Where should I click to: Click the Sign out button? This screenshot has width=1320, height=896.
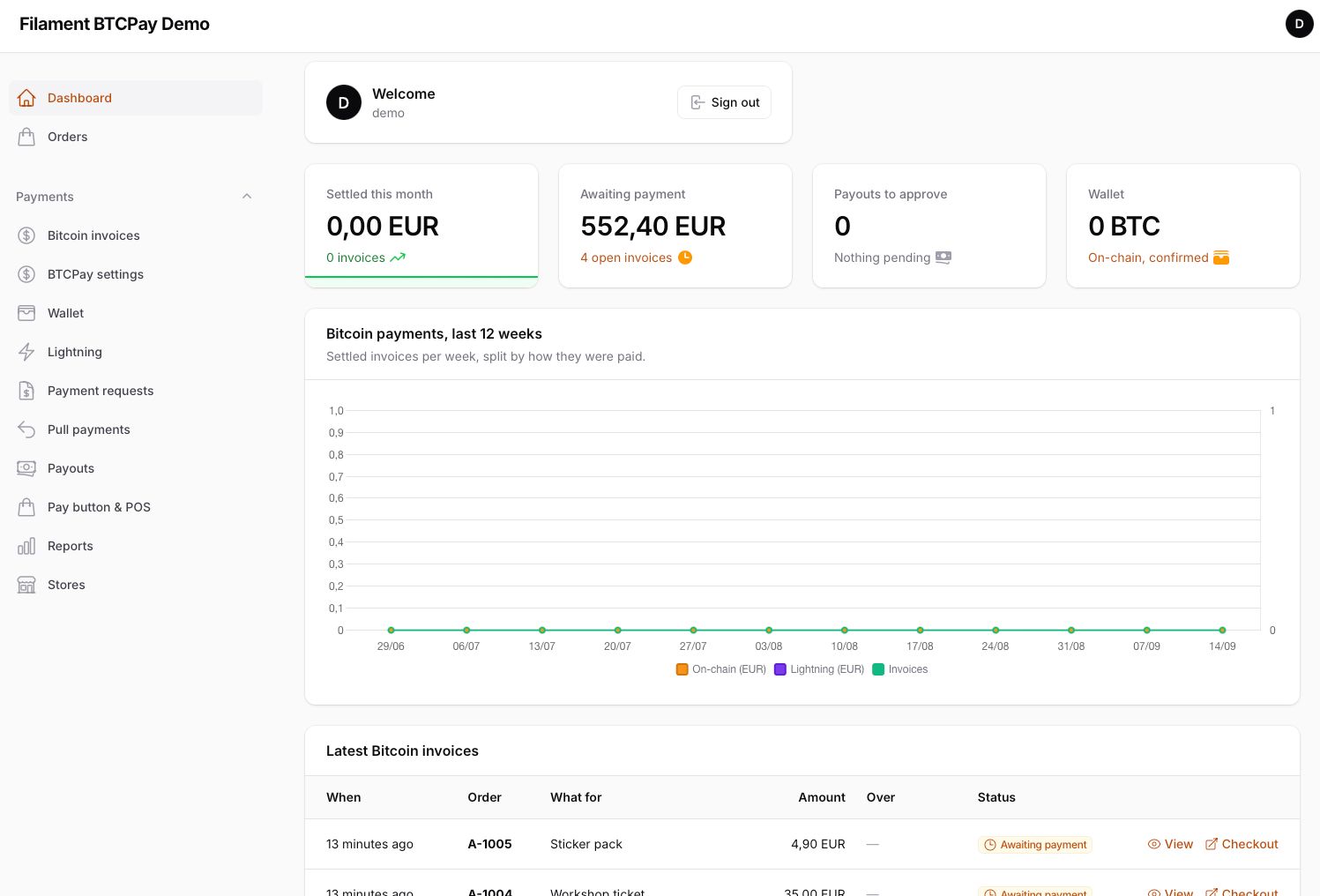coord(724,102)
